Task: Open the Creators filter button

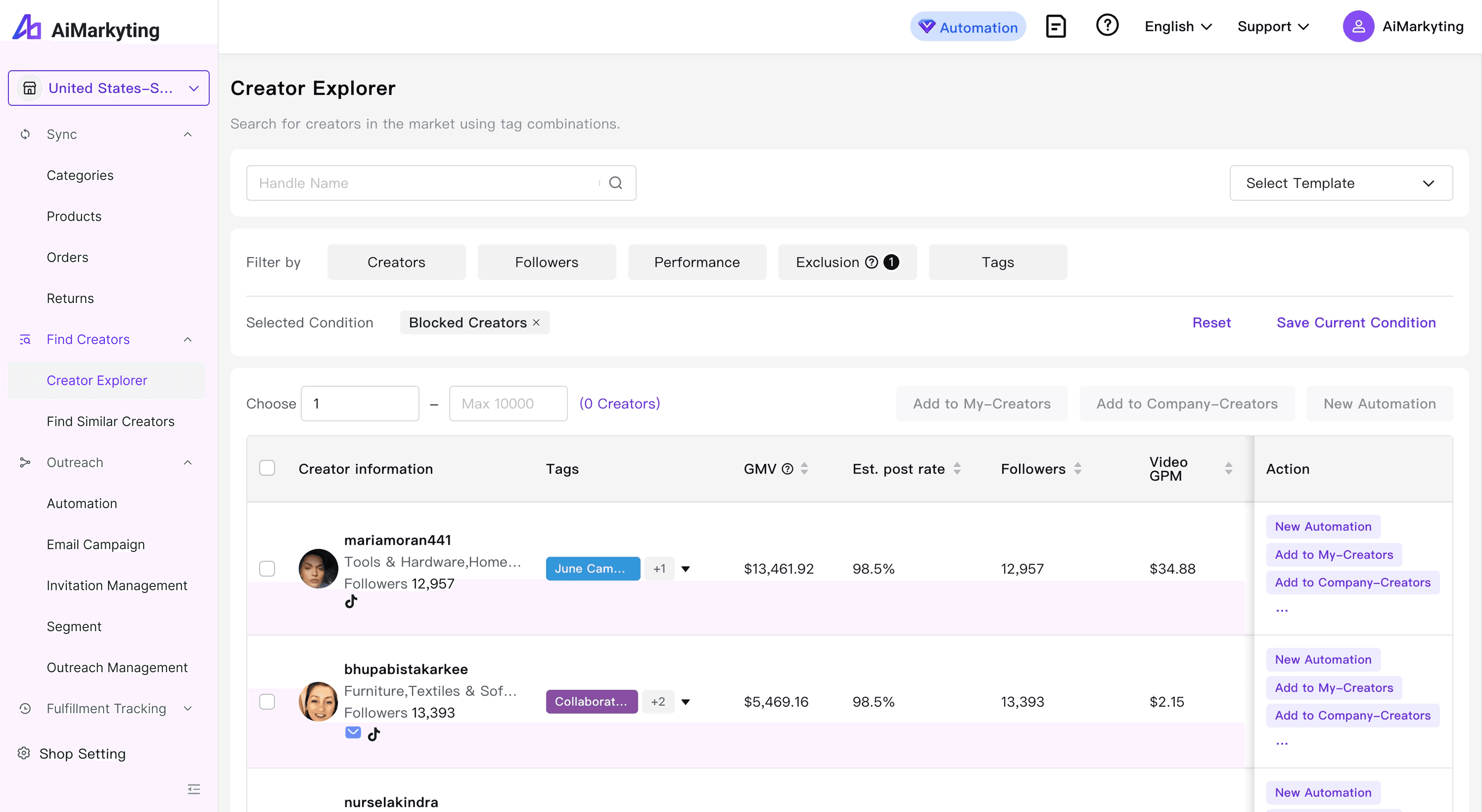Action: 396,262
